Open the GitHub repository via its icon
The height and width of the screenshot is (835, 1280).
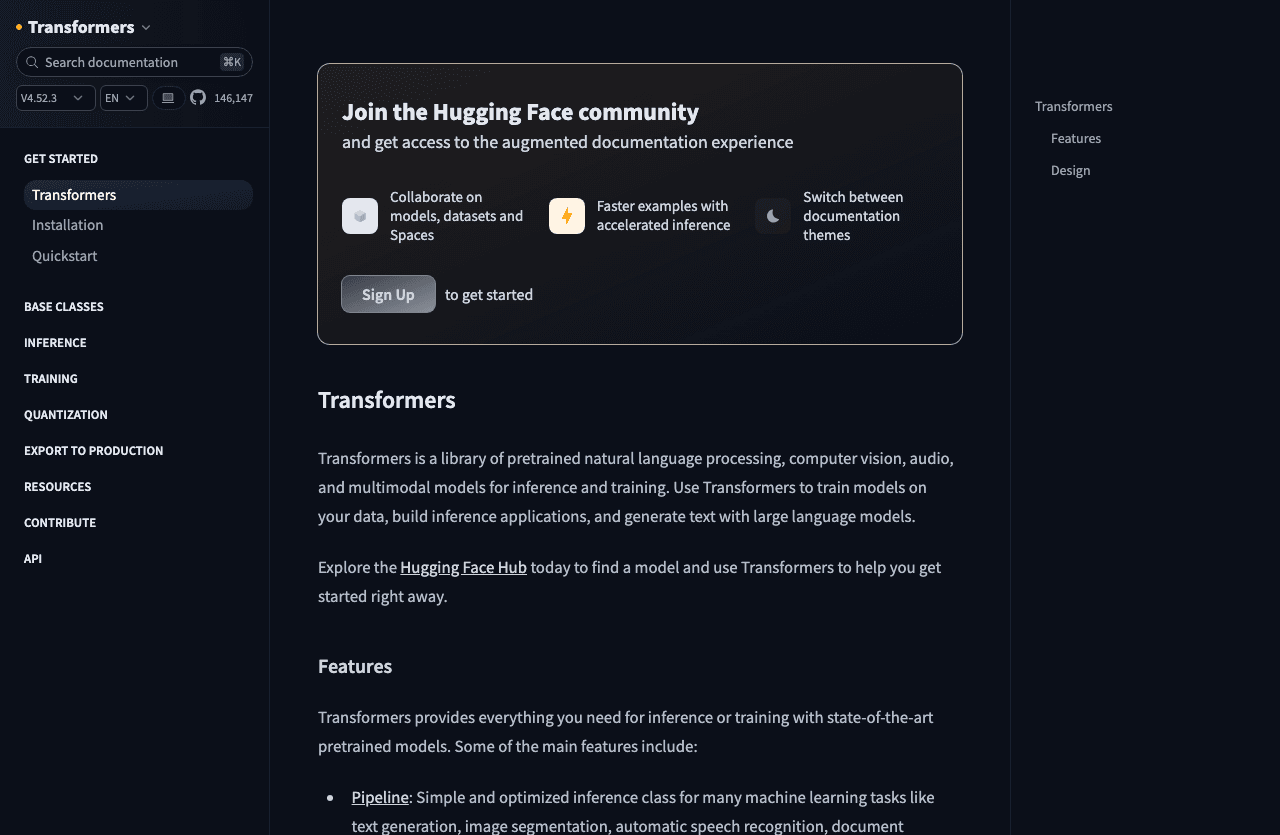click(x=197, y=97)
